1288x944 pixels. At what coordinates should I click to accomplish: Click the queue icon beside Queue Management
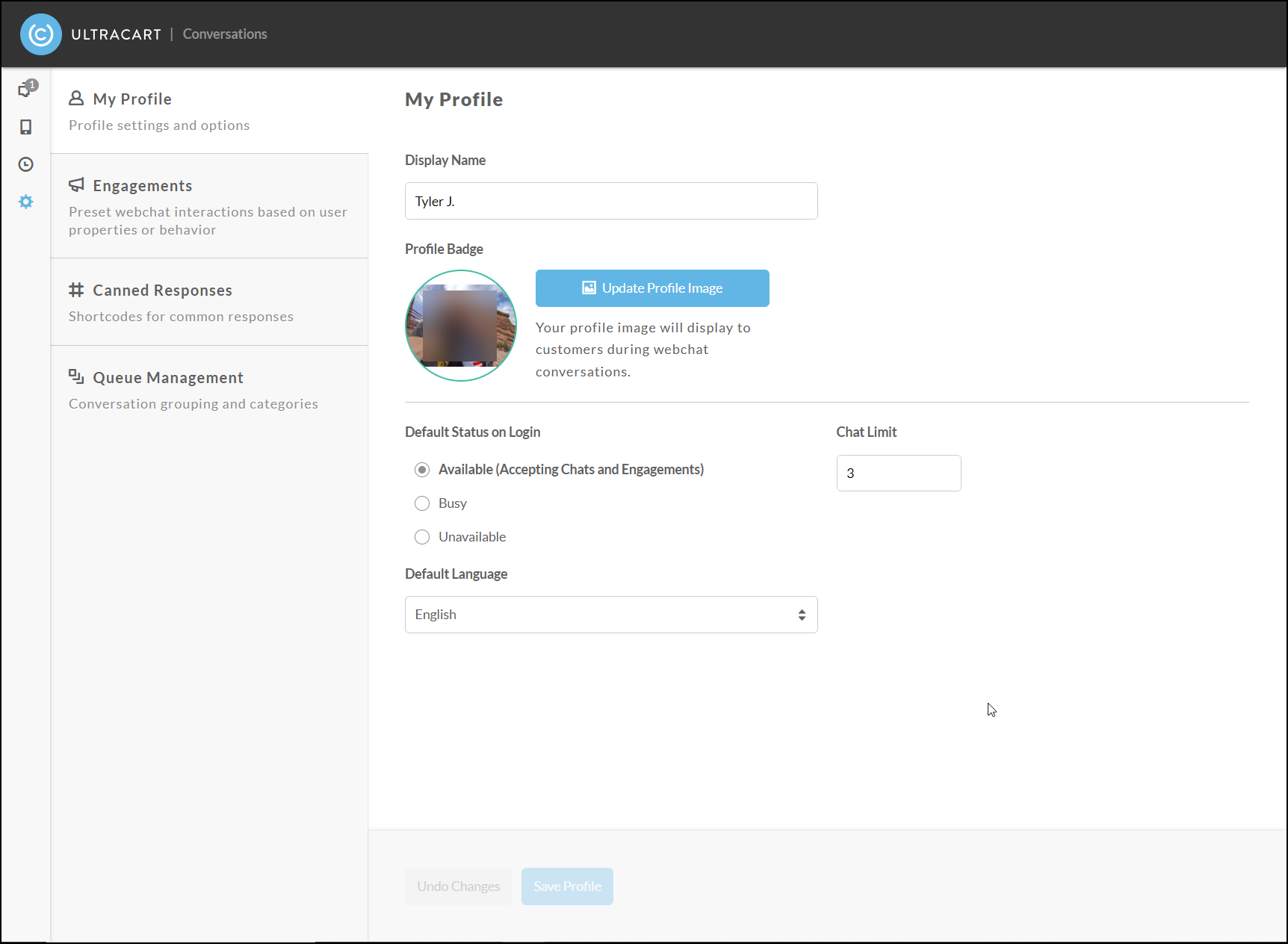point(76,376)
